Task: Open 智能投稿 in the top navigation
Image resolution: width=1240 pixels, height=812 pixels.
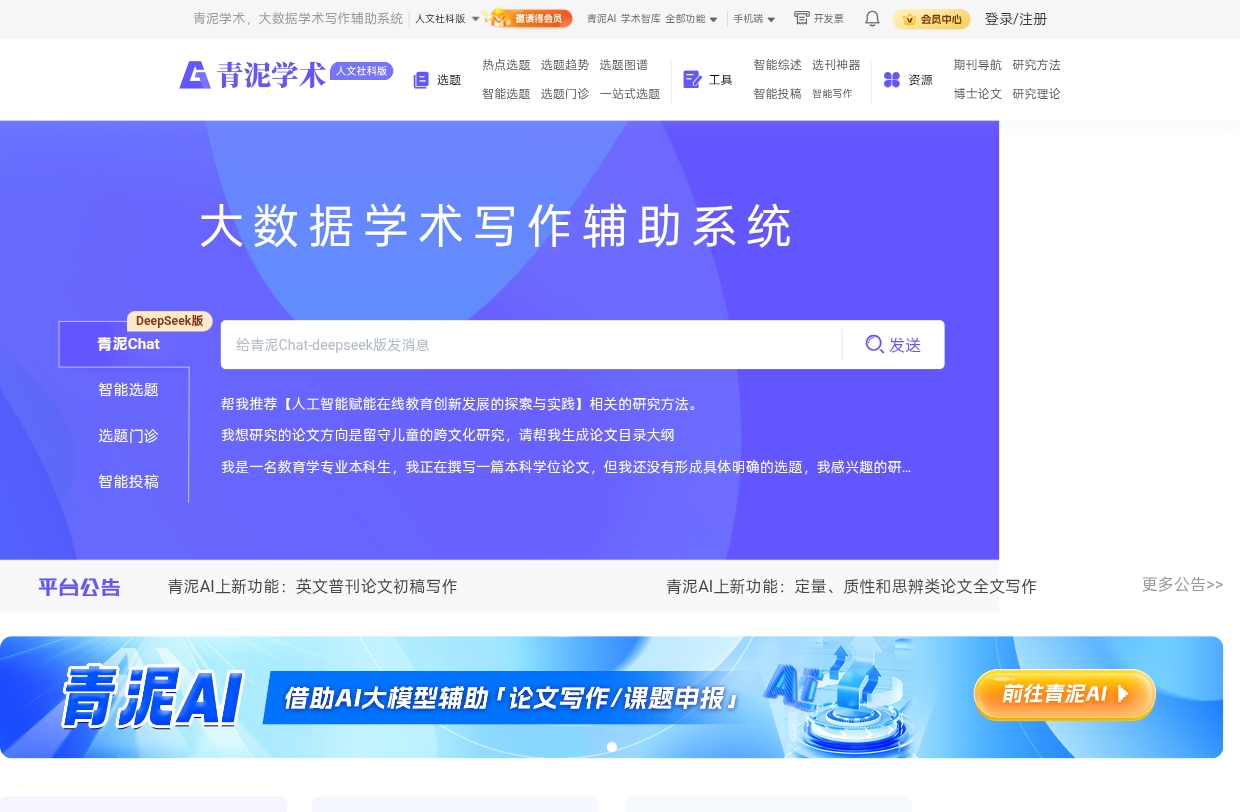Action: pos(778,94)
